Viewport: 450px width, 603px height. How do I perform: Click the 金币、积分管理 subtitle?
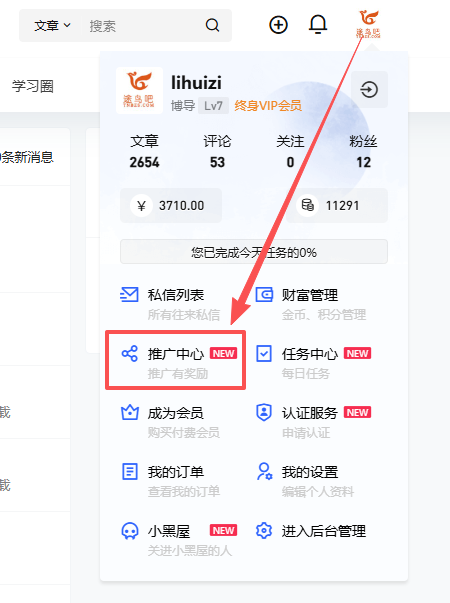point(324,315)
